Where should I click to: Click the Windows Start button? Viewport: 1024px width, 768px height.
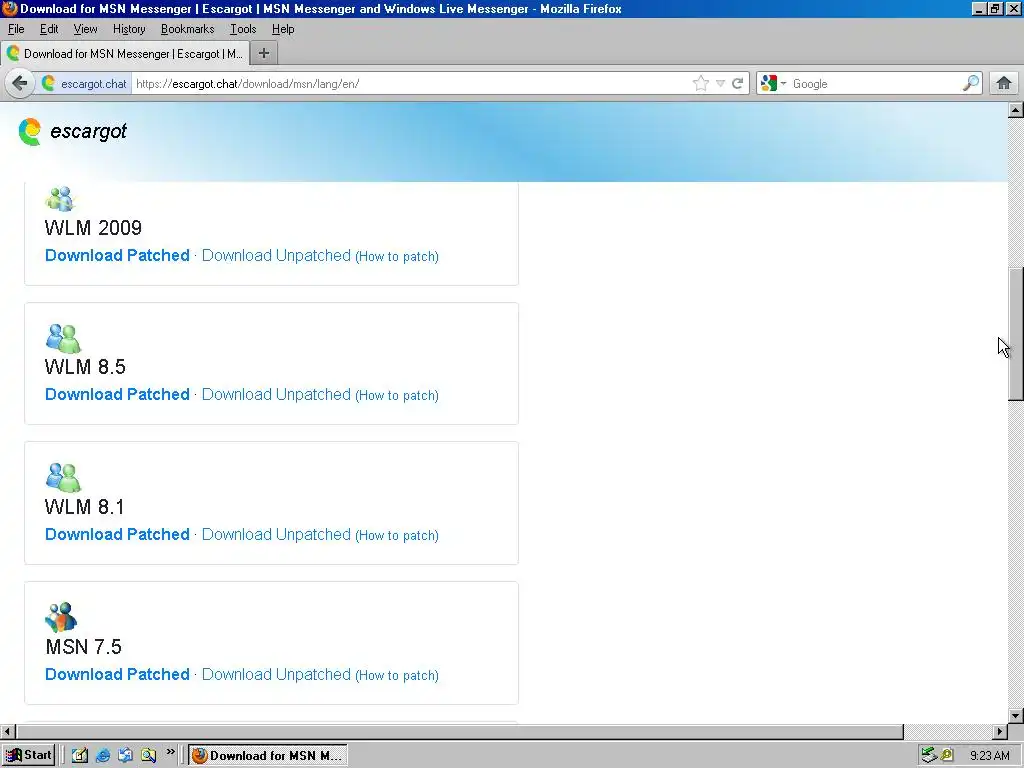pos(28,755)
